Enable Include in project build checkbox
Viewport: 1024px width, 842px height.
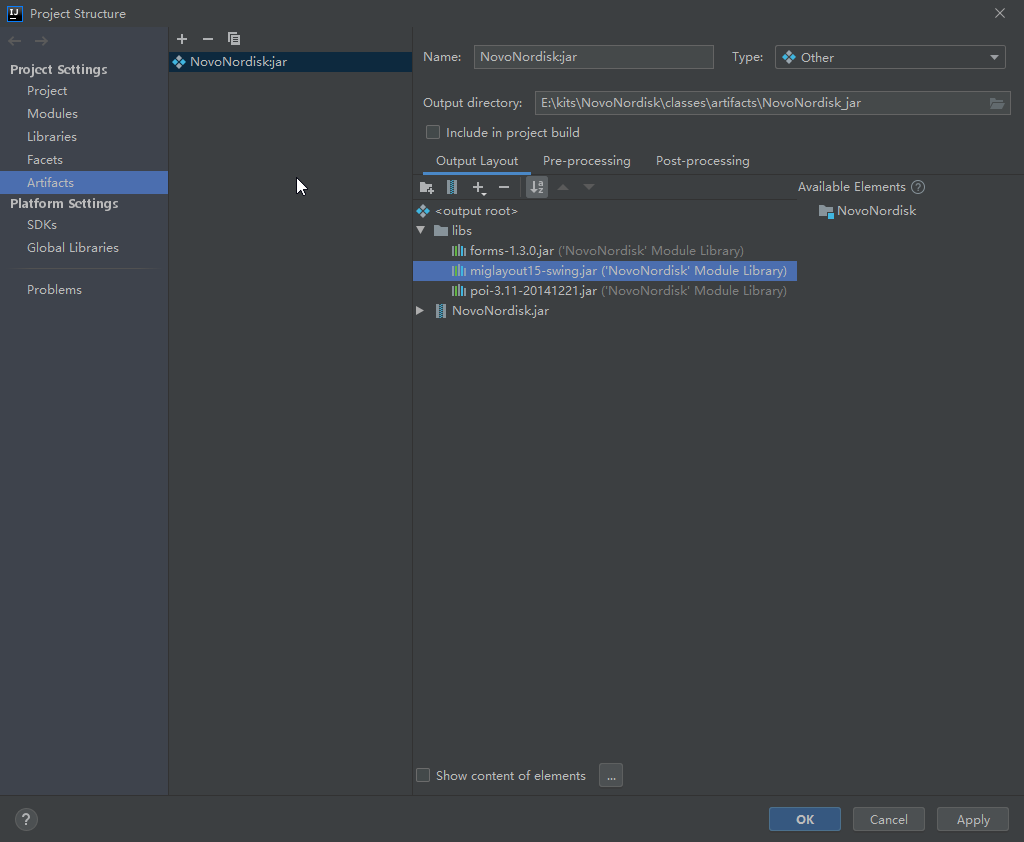pyautogui.click(x=433, y=133)
